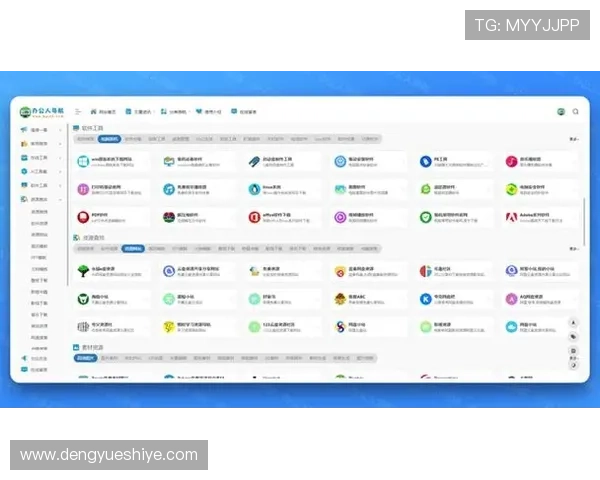Screen dimensions: 600x480
Task: Open the green antivirus shield card
Action: tap(425, 215)
